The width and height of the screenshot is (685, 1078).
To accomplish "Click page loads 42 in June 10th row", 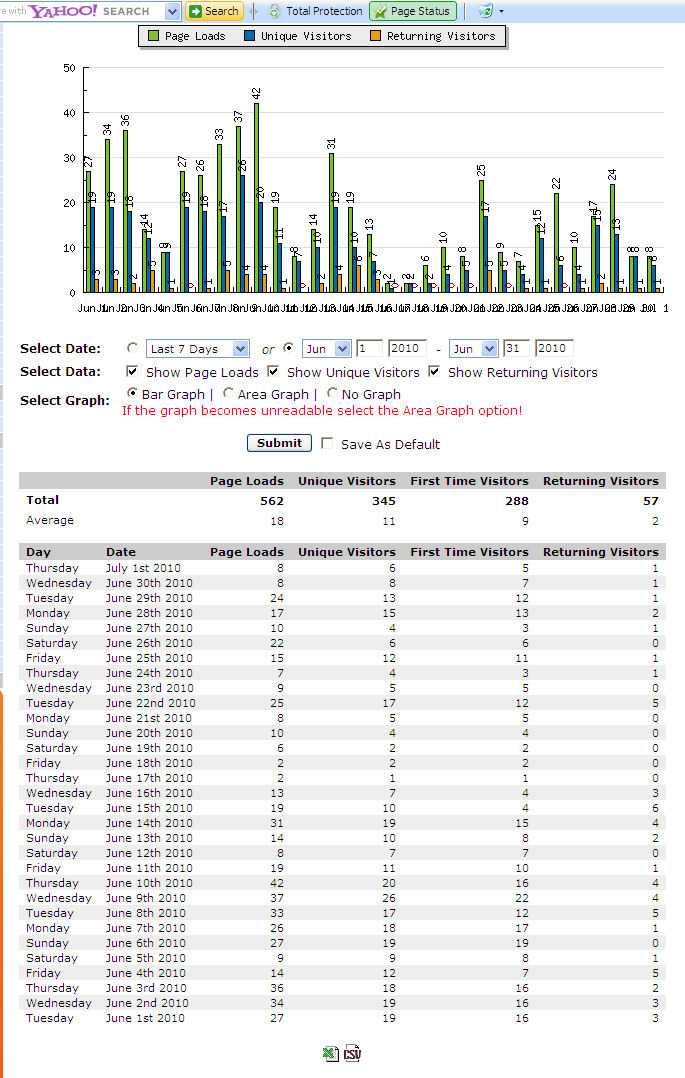I will click(277, 883).
